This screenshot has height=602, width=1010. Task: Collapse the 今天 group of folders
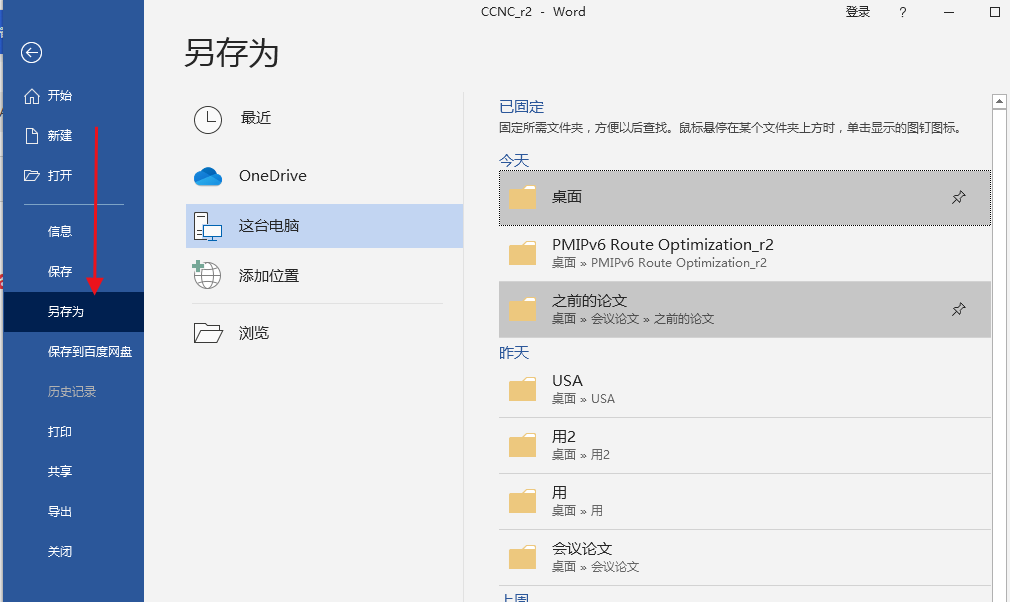coord(513,159)
